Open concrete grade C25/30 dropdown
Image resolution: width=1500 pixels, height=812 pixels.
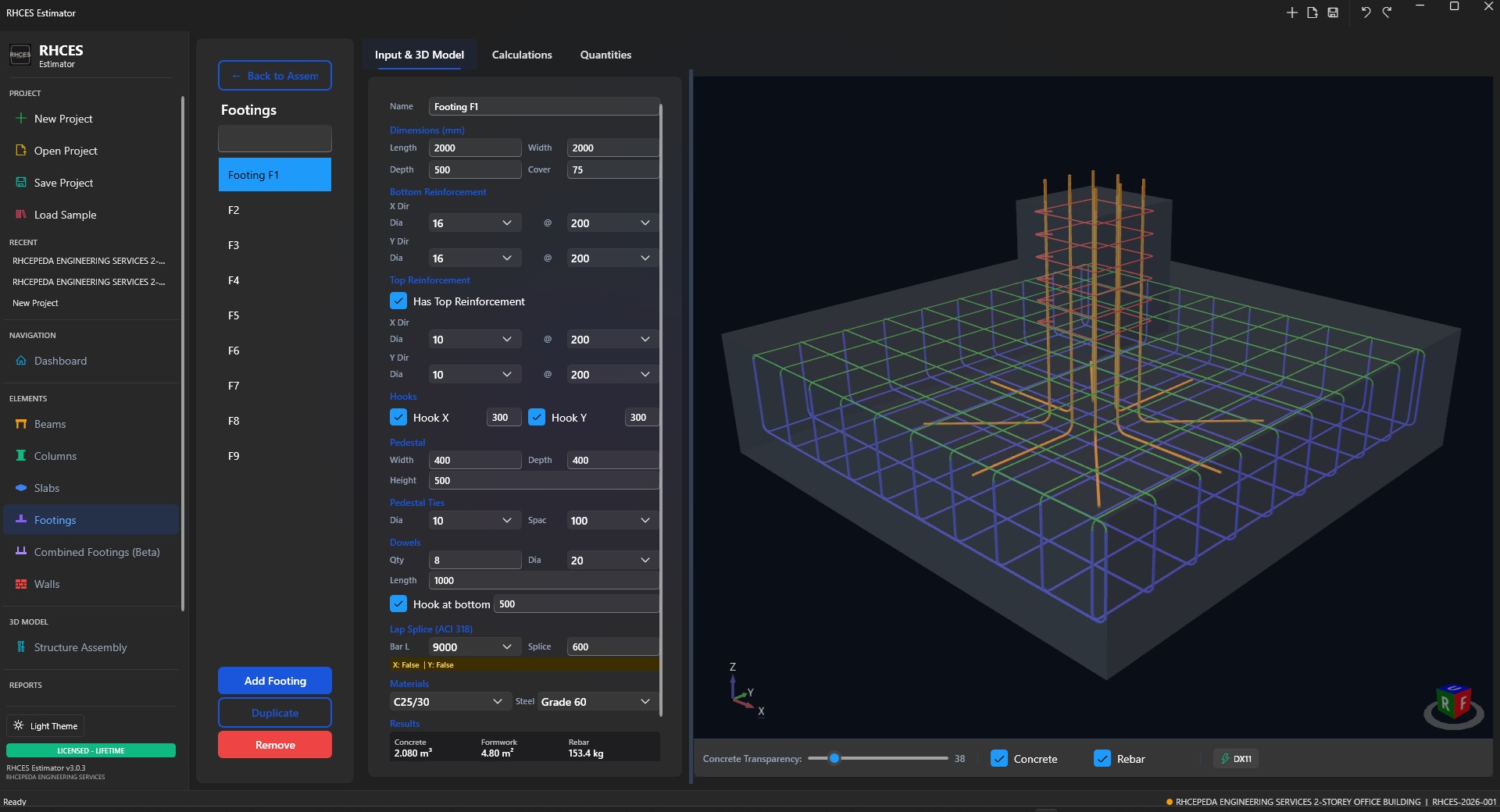click(449, 702)
